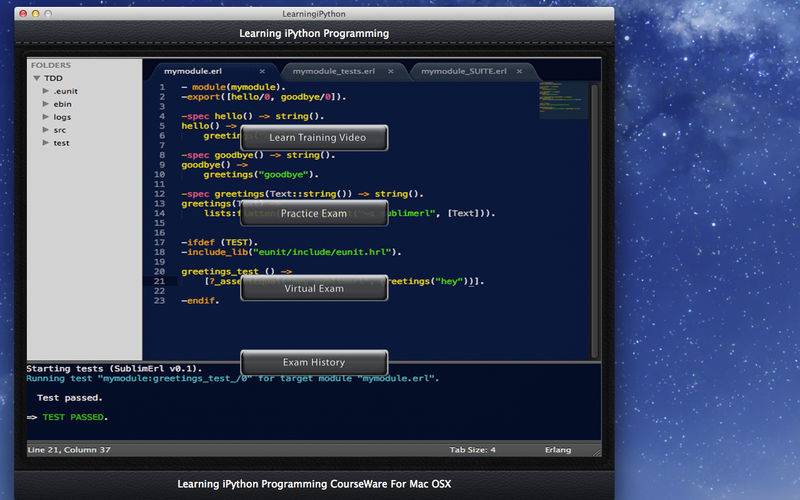Close the LearningiPython window

tap(23, 14)
